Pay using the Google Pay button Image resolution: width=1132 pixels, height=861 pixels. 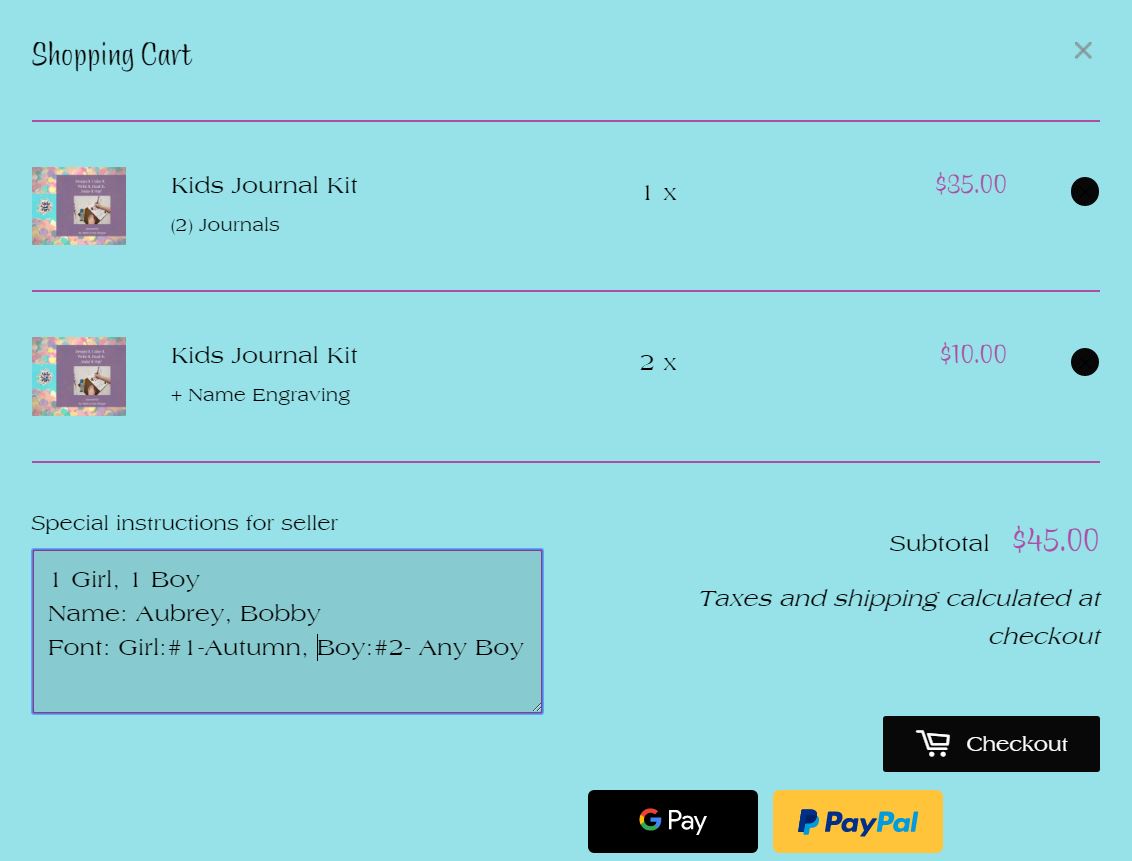coord(673,821)
